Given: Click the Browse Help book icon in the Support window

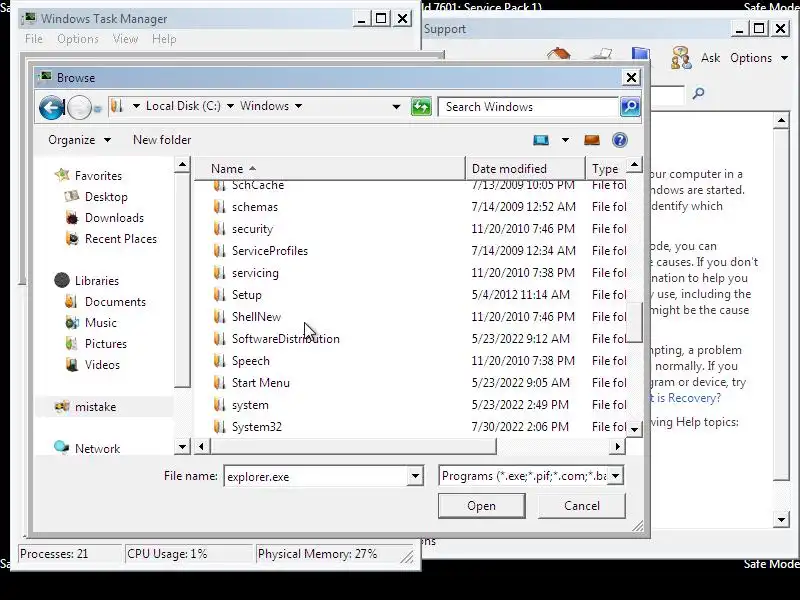Looking at the screenshot, I should coord(640,54).
